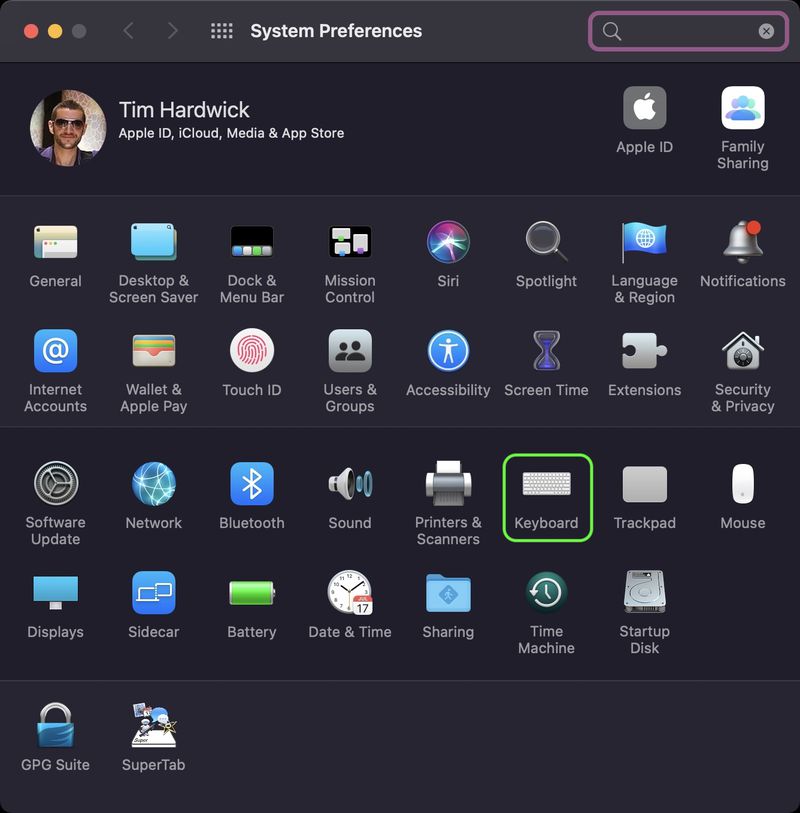Select Spotlight settings

pyautogui.click(x=546, y=243)
